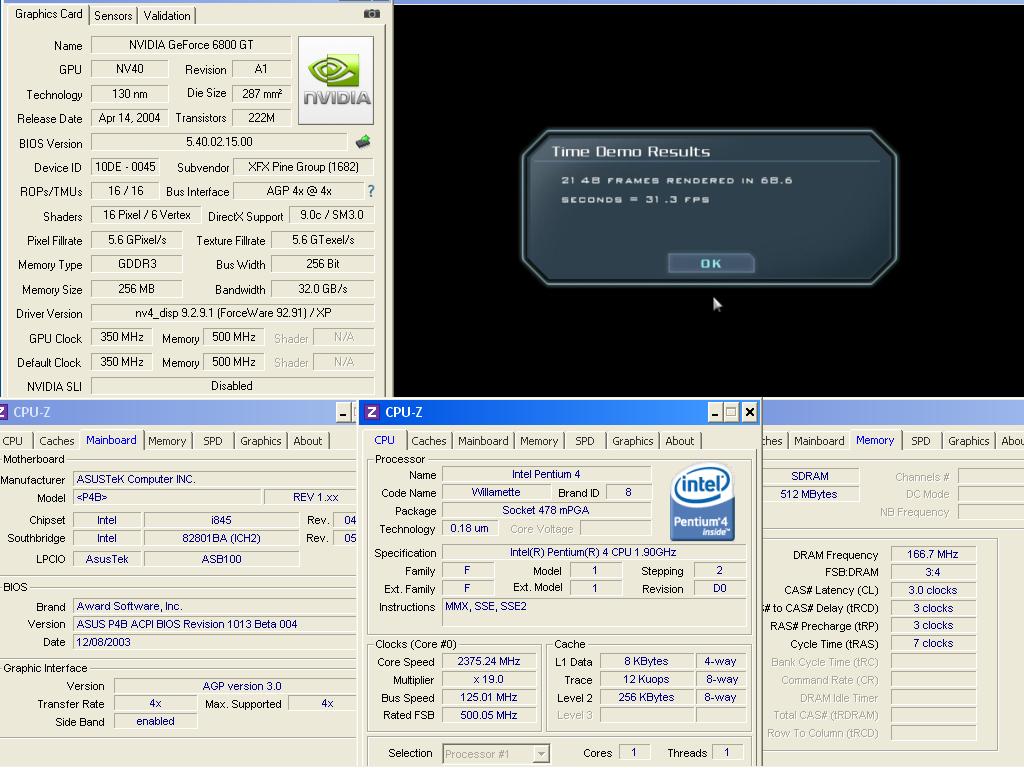The image size is (1024, 768).
Task: Click the 82801BA (ICH2) southbridge field
Action: tap(221, 538)
